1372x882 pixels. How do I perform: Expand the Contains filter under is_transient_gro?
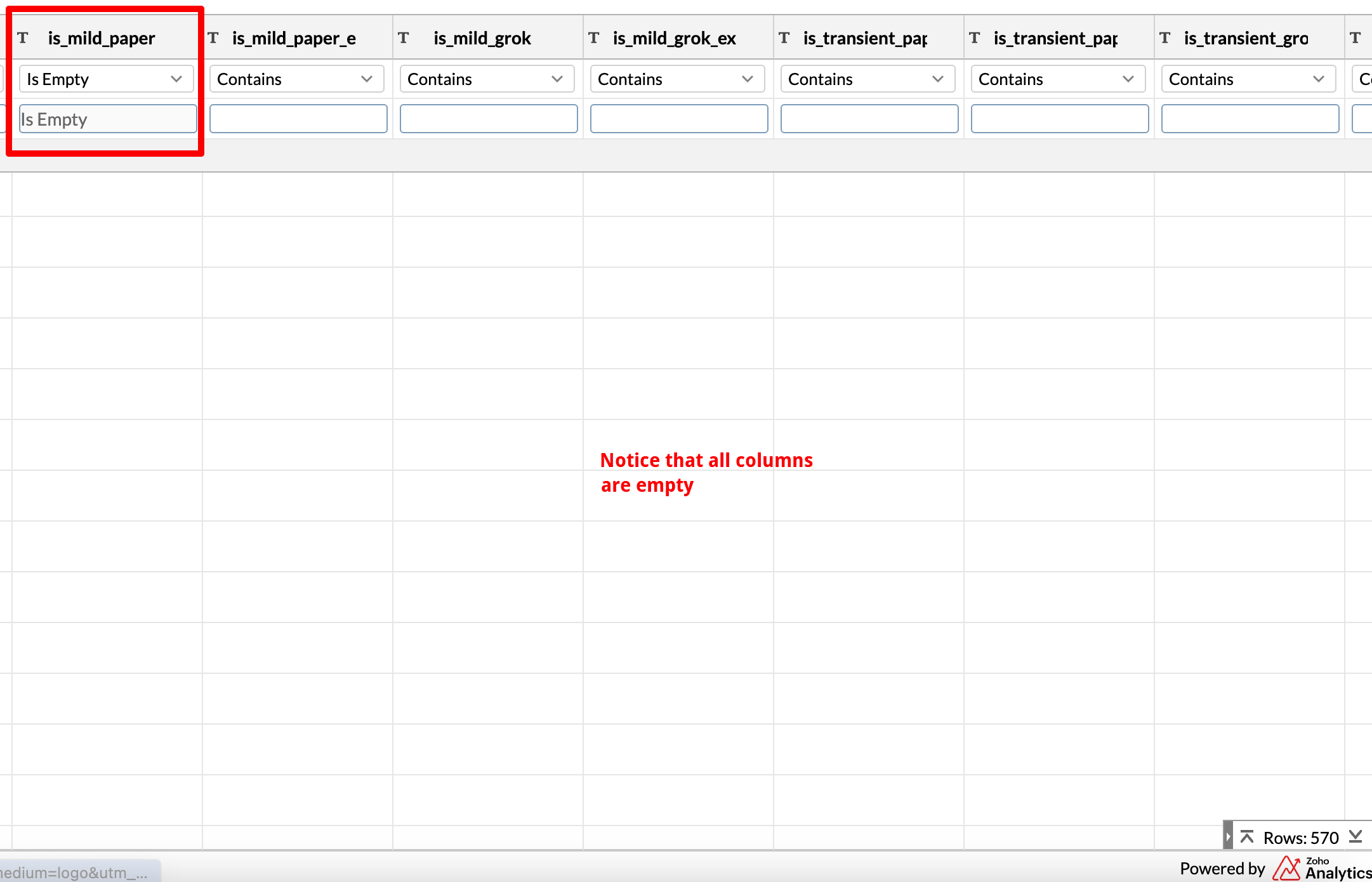point(1248,79)
